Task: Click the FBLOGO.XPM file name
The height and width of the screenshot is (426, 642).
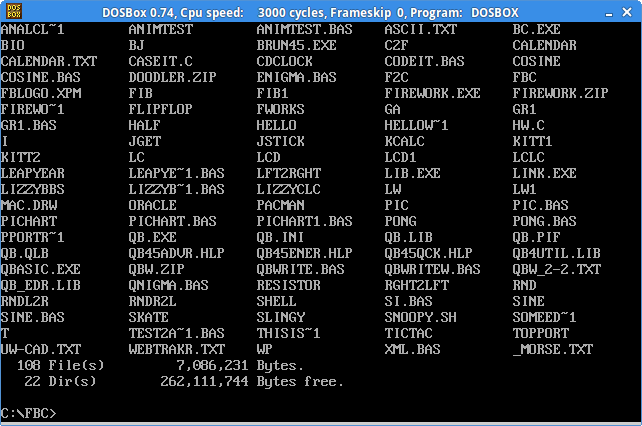Action: (41, 93)
